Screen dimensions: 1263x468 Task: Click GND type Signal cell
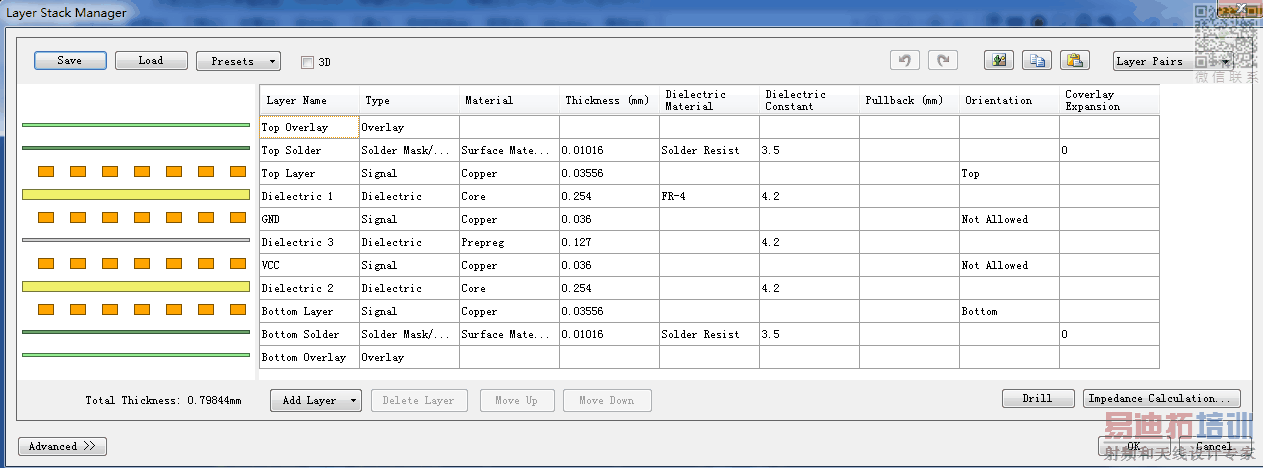coord(409,219)
